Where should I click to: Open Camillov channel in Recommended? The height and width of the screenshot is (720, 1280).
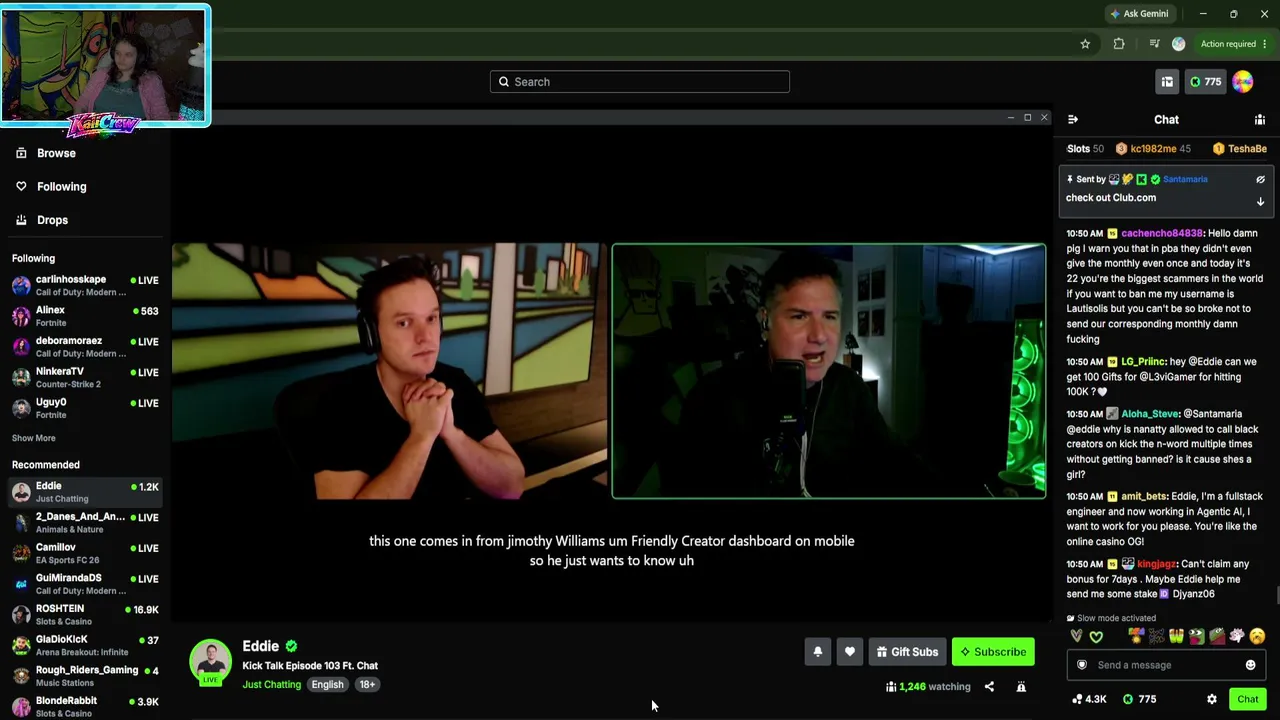point(85,553)
